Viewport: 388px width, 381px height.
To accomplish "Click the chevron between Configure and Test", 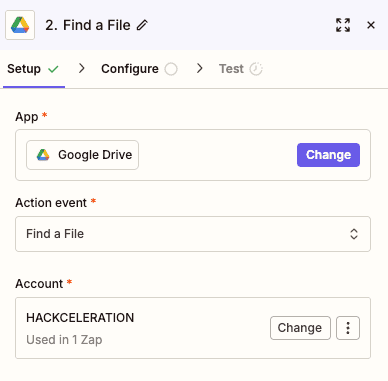I will click(199, 68).
